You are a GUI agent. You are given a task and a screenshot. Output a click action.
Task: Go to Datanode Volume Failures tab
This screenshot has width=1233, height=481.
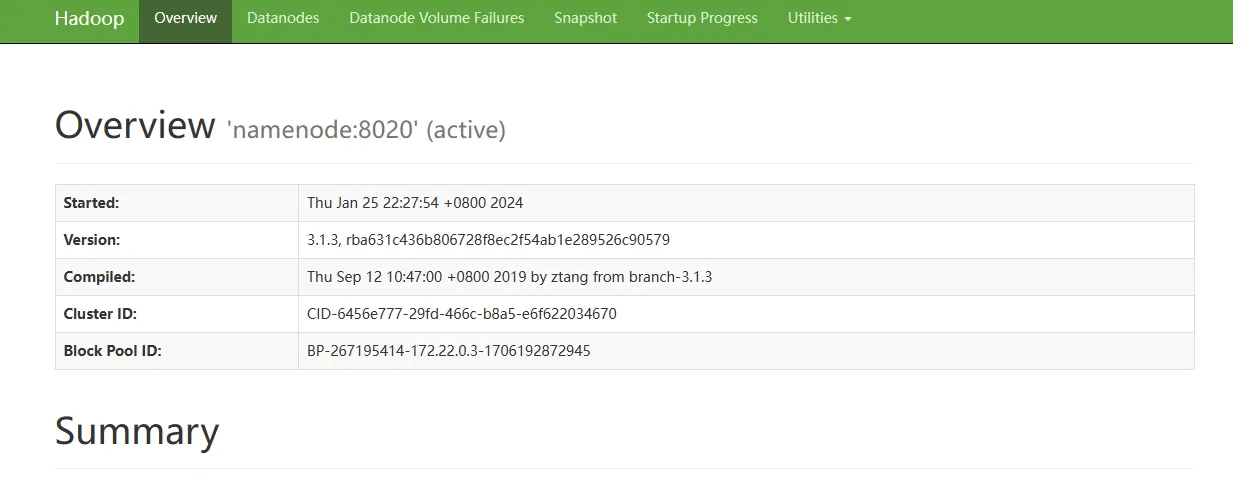[x=436, y=18]
